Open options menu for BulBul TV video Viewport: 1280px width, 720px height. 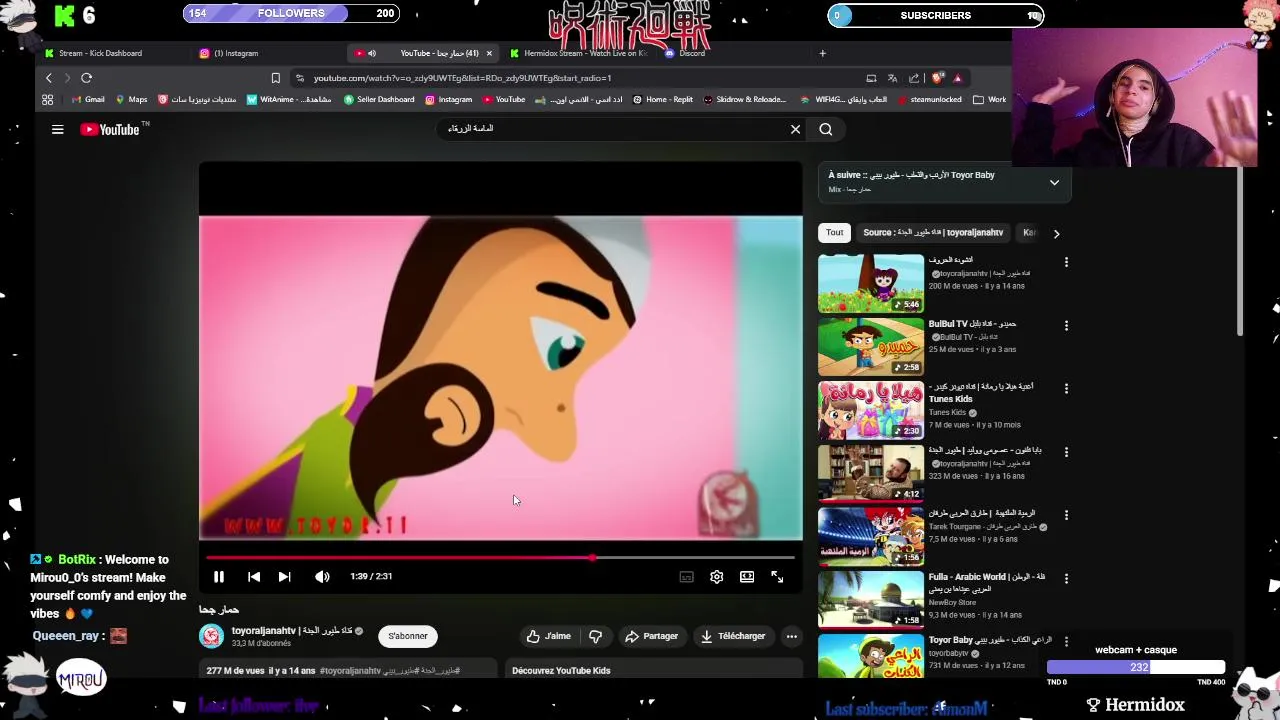[1066, 325]
